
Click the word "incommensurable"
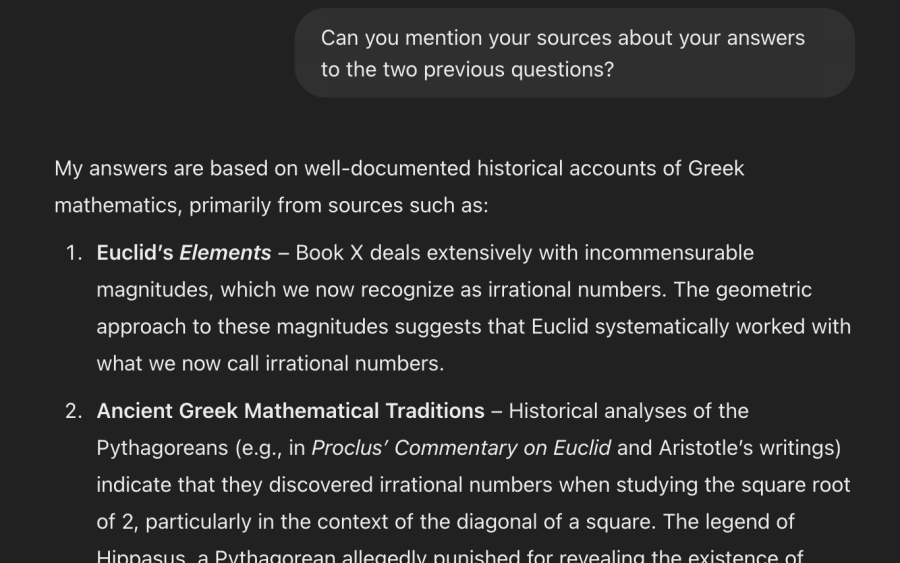pos(669,253)
